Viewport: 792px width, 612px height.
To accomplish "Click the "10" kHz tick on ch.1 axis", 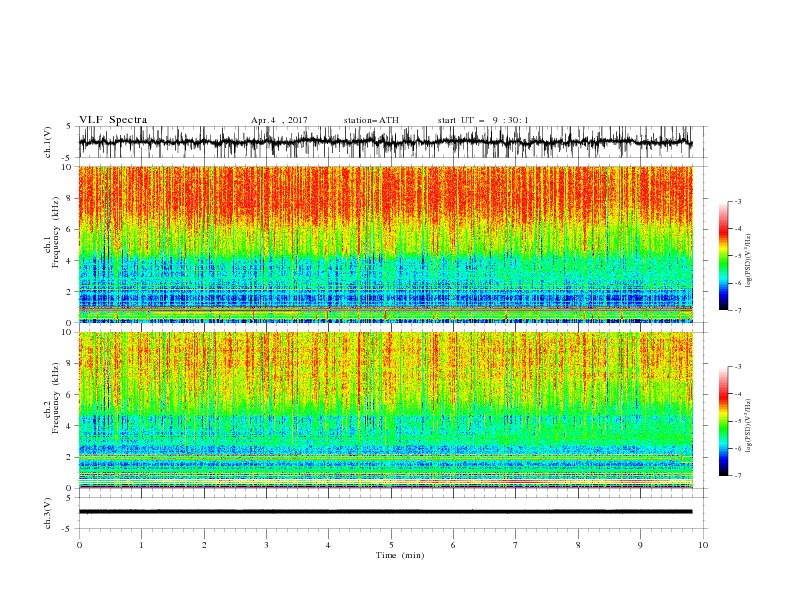I will (66, 167).
